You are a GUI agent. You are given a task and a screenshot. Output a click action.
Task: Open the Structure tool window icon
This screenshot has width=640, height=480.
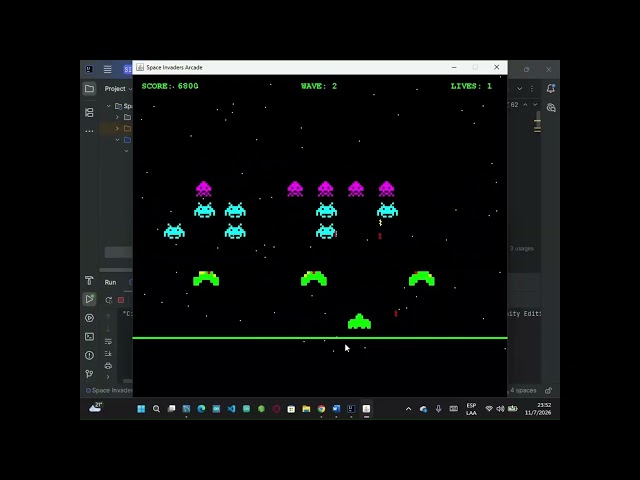coord(89,112)
